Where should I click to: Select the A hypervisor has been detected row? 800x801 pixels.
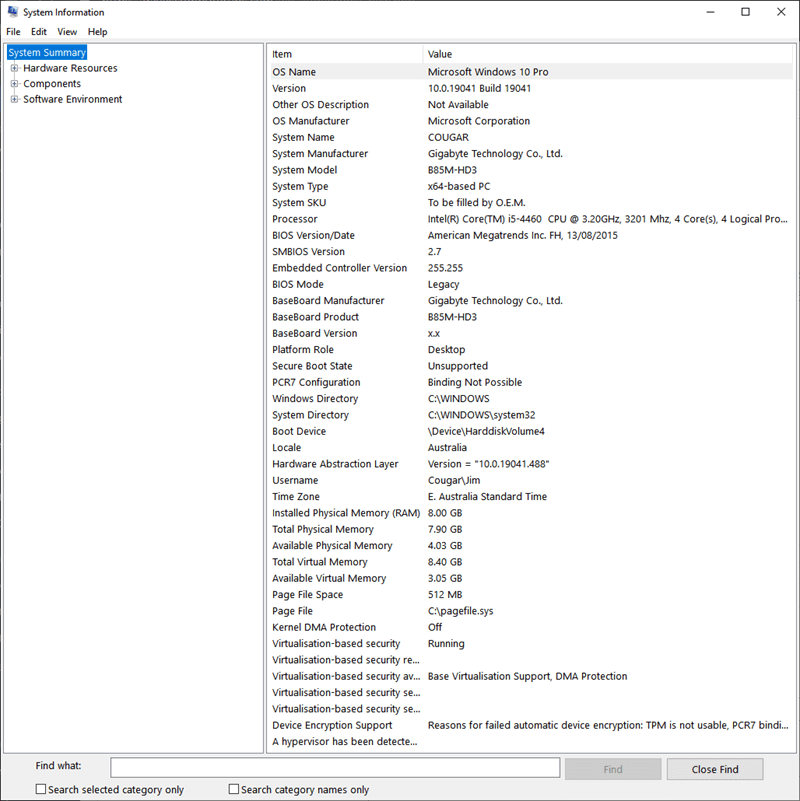531,742
